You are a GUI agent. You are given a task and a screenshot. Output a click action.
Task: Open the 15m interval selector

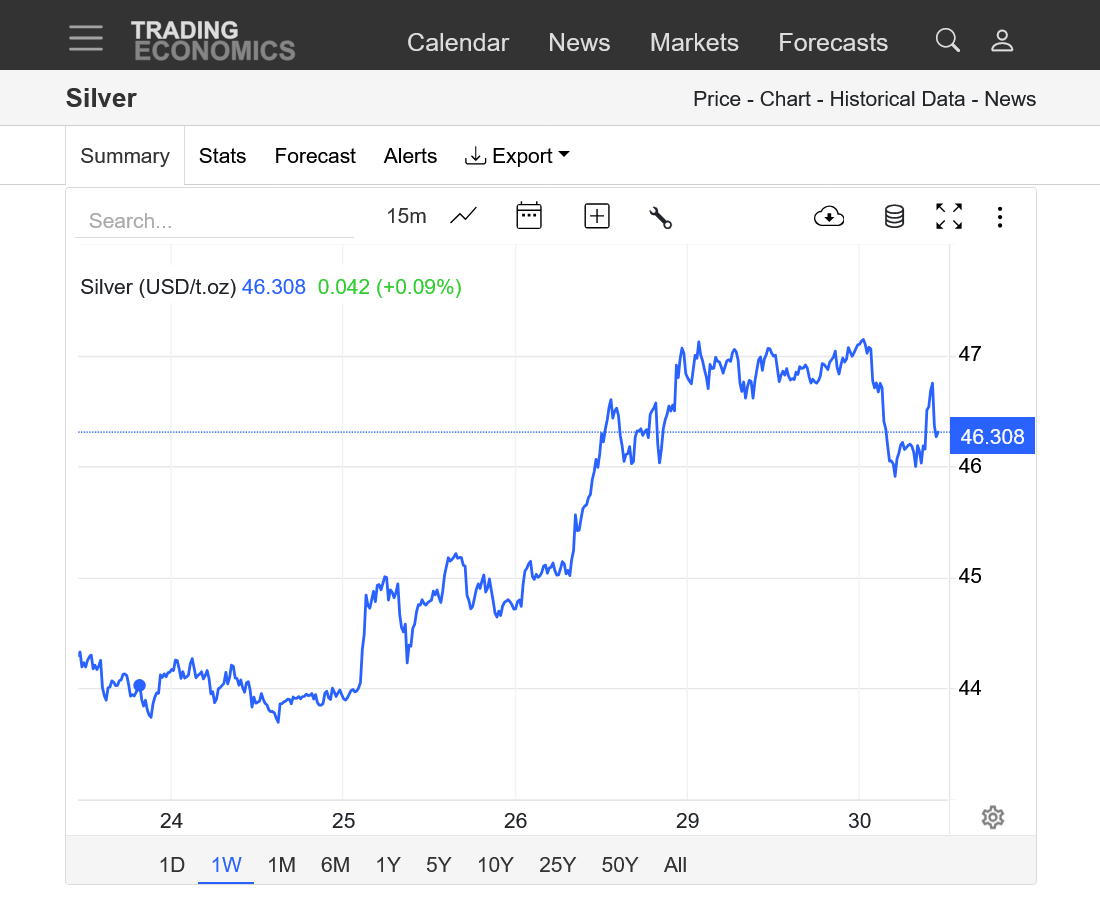pyautogui.click(x=406, y=216)
